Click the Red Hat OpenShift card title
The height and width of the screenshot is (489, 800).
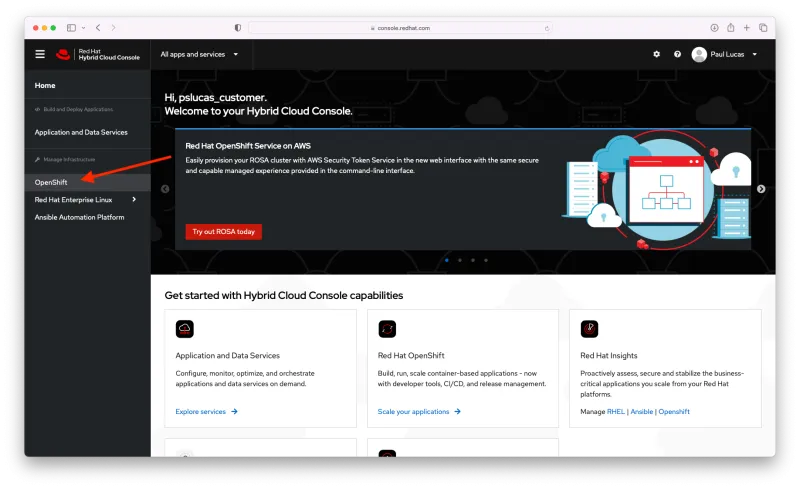tap(411, 355)
